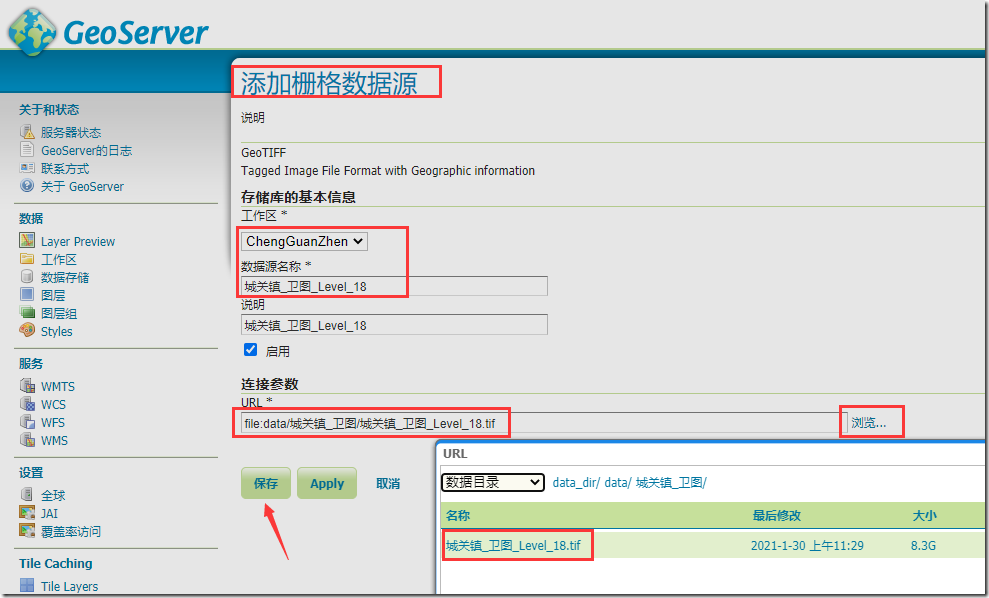989x598 pixels.
Task: Open 覆盖率访问 settings link
Action: pyautogui.click(x=71, y=531)
